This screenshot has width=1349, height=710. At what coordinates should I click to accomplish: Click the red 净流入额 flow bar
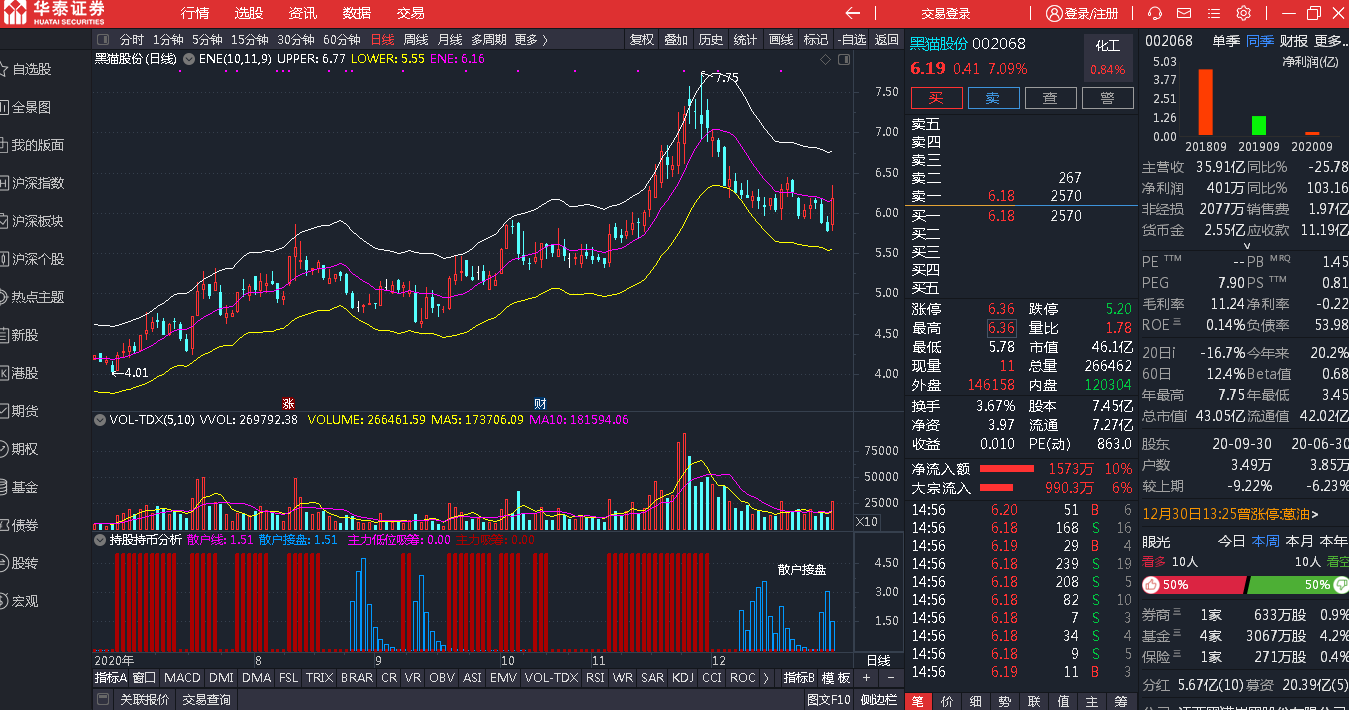(1006, 468)
